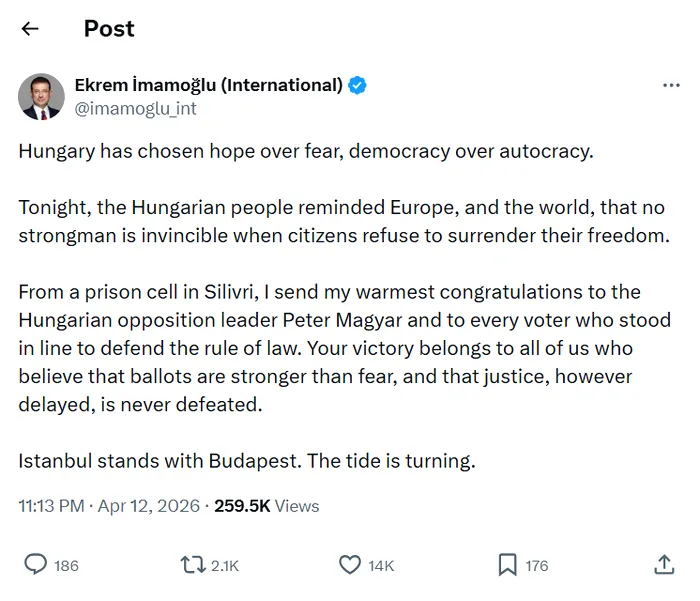Click the 186 replies count
Viewport: 700px width, 601px height.
coord(66,566)
